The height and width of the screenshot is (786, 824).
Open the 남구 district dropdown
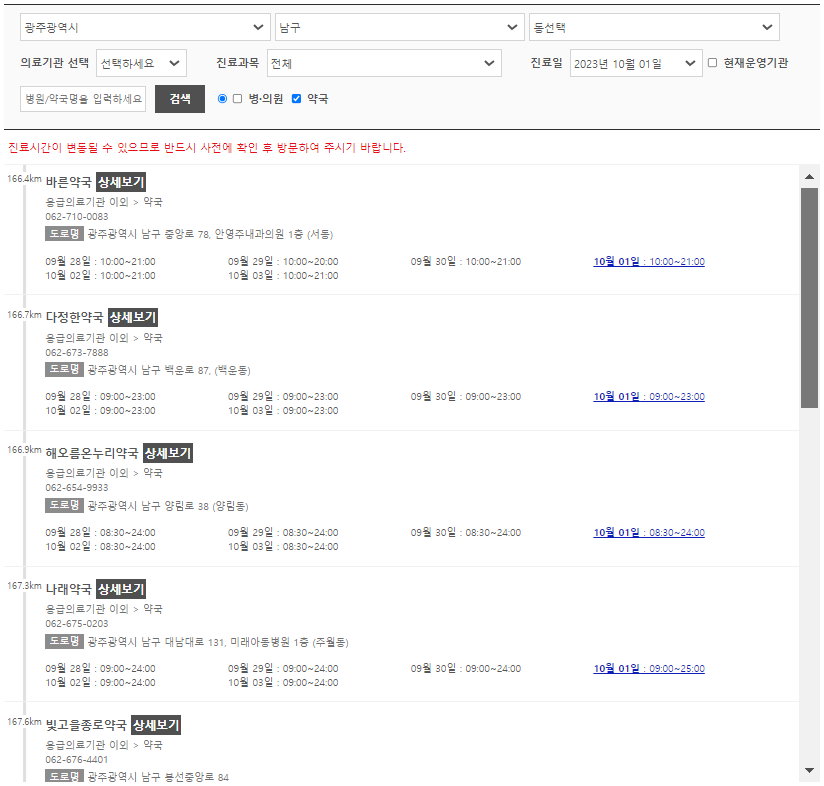click(x=399, y=27)
